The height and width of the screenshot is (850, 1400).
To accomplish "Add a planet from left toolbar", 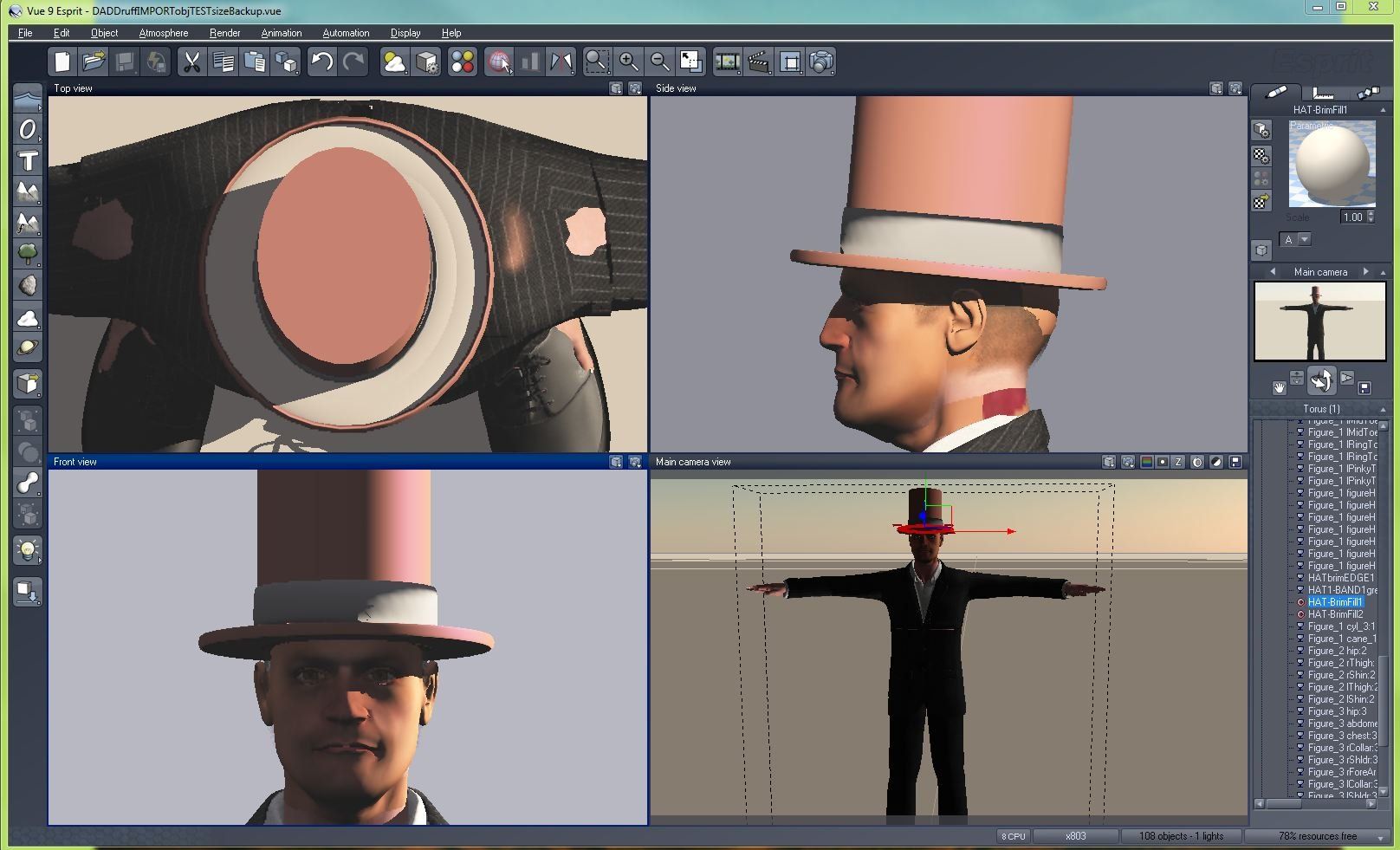I will coord(28,347).
